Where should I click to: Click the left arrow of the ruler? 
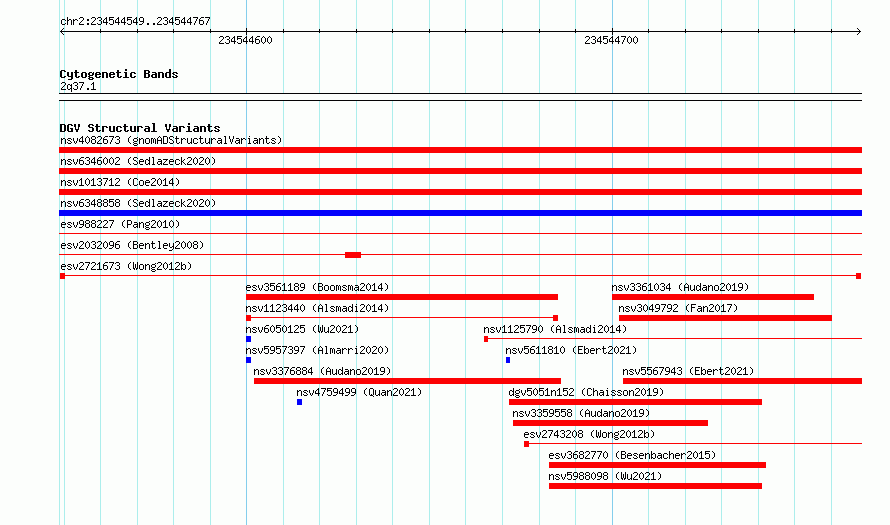62,32
